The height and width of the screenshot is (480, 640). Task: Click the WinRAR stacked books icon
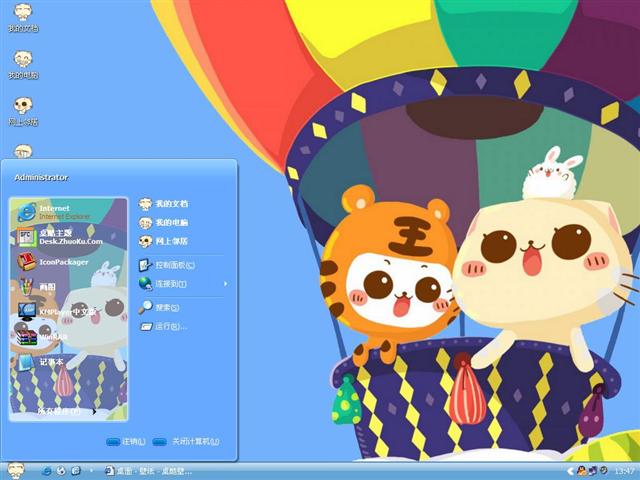27,337
